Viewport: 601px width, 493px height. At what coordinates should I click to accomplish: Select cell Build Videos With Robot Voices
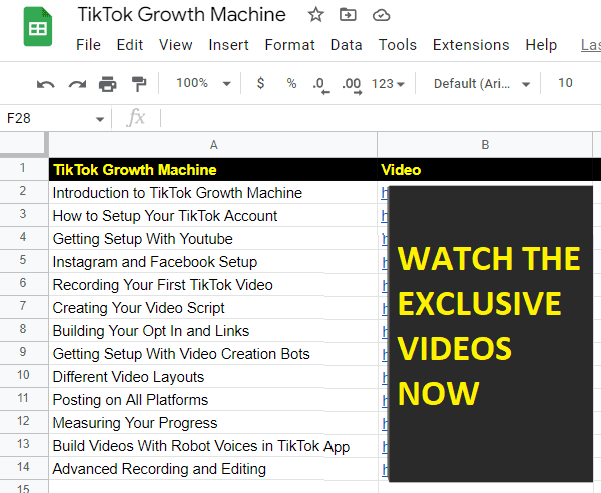point(213,445)
